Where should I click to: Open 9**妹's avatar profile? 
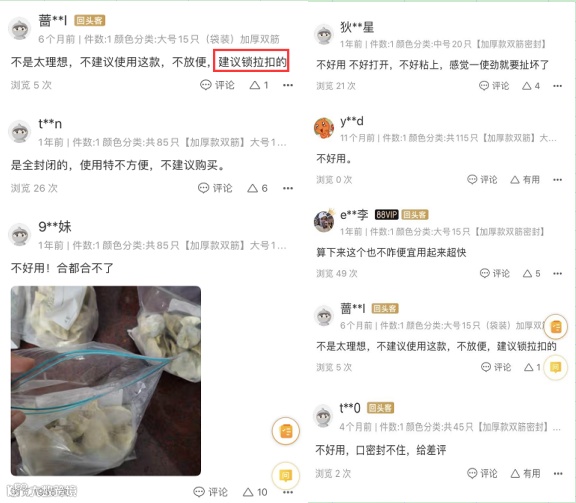[20, 235]
